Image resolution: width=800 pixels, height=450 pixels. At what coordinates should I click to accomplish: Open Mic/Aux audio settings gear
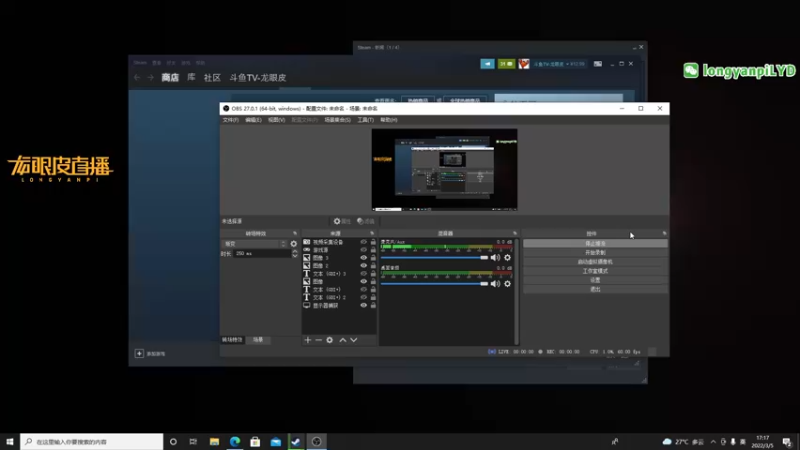(507, 258)
